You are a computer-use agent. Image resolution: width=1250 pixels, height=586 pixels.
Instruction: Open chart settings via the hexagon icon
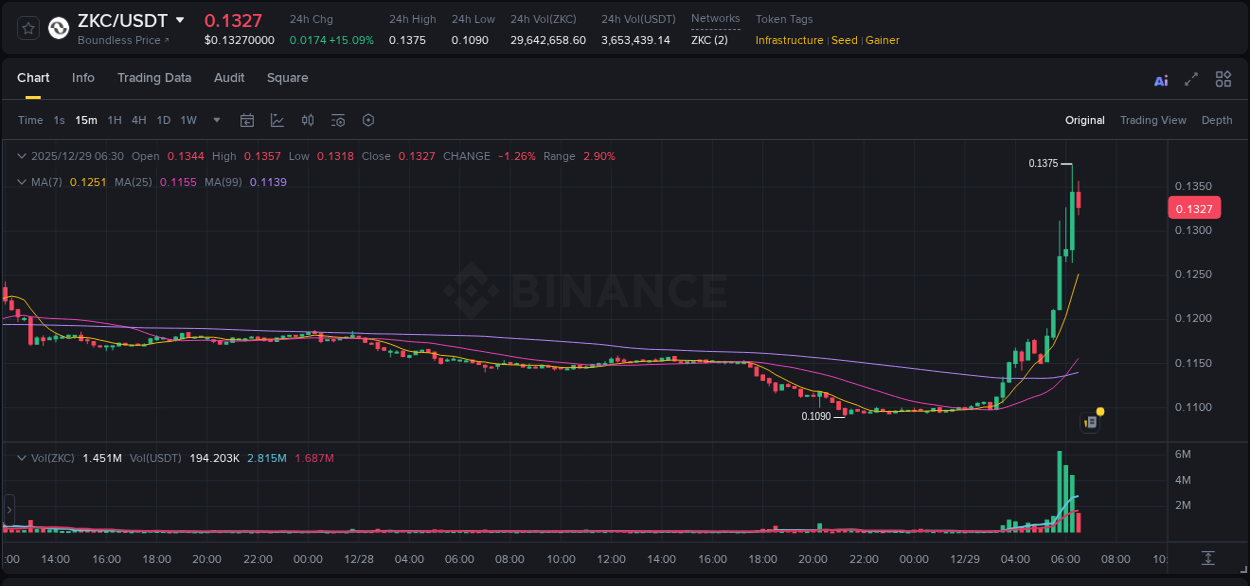pyautogui.click(x=368, y=120)
